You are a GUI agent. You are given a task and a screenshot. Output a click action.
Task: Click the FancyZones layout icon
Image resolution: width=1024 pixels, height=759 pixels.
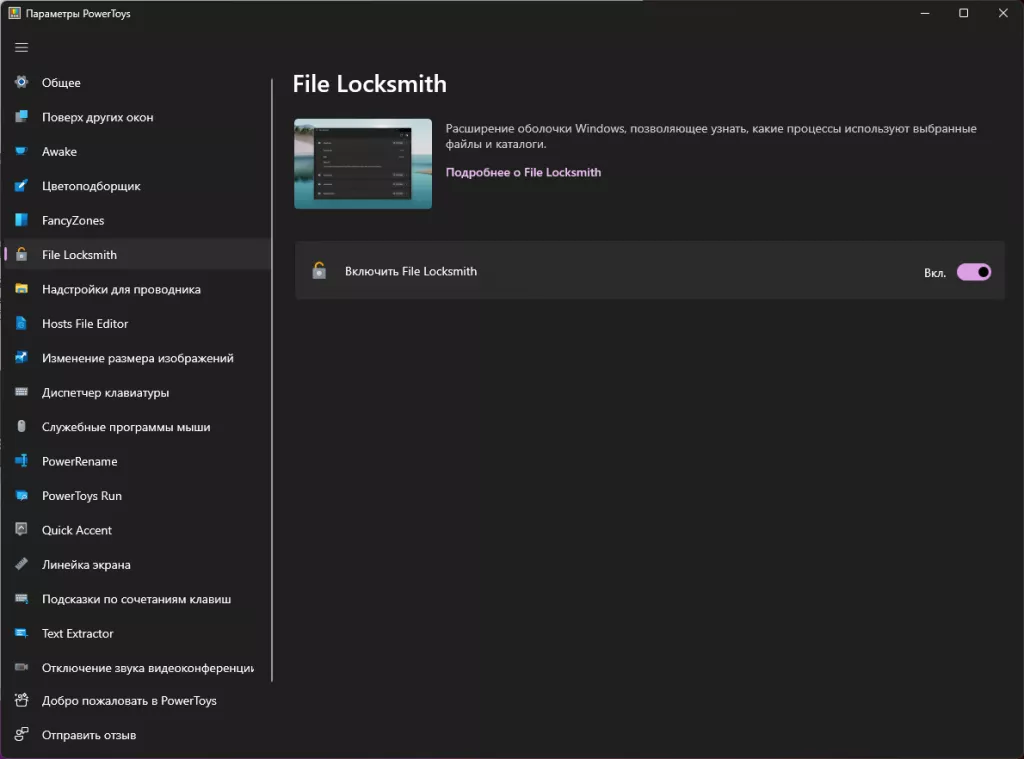coord(21,220)
